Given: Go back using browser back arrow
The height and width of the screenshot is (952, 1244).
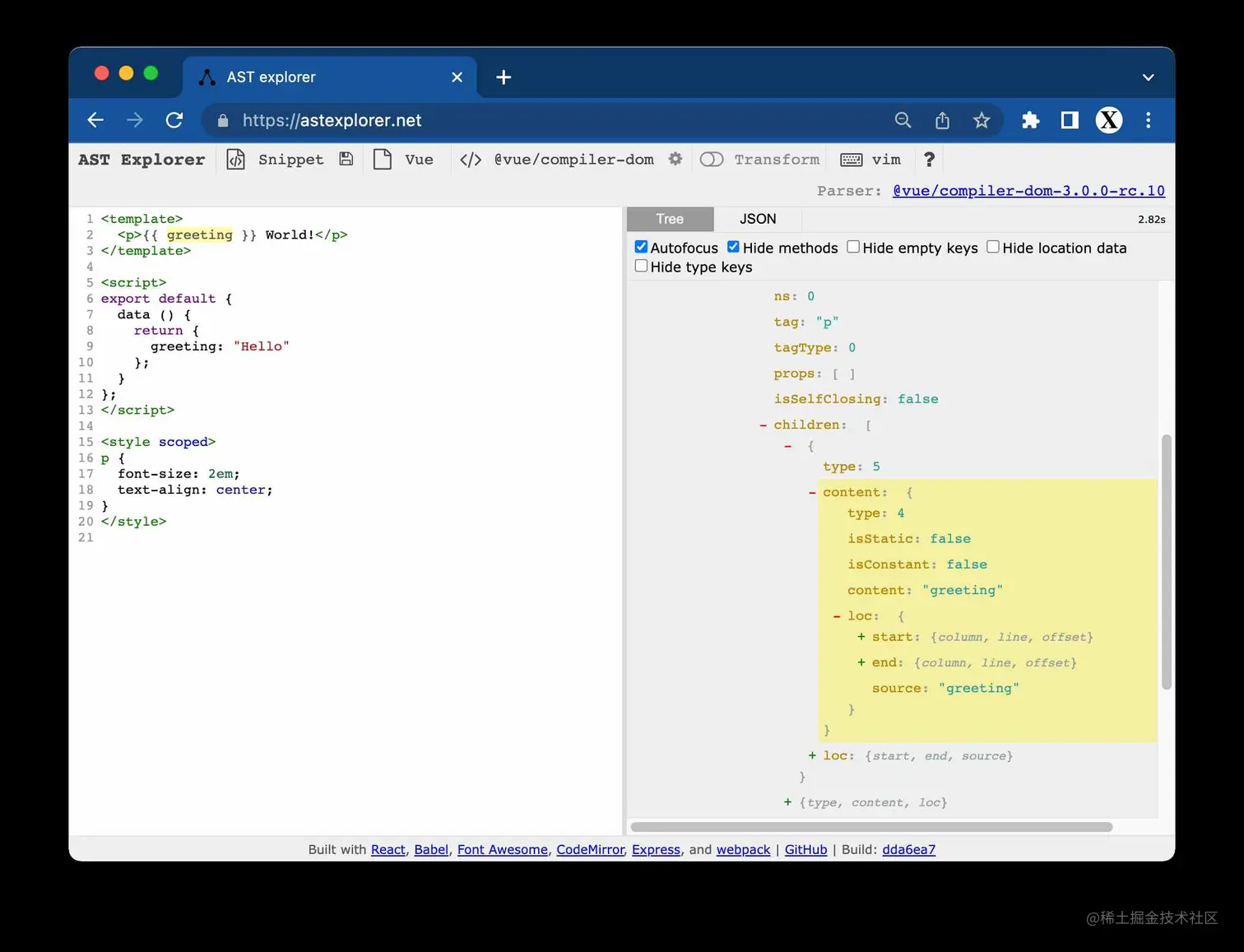Looking at the screenshot, I should (x=95, y=120).
